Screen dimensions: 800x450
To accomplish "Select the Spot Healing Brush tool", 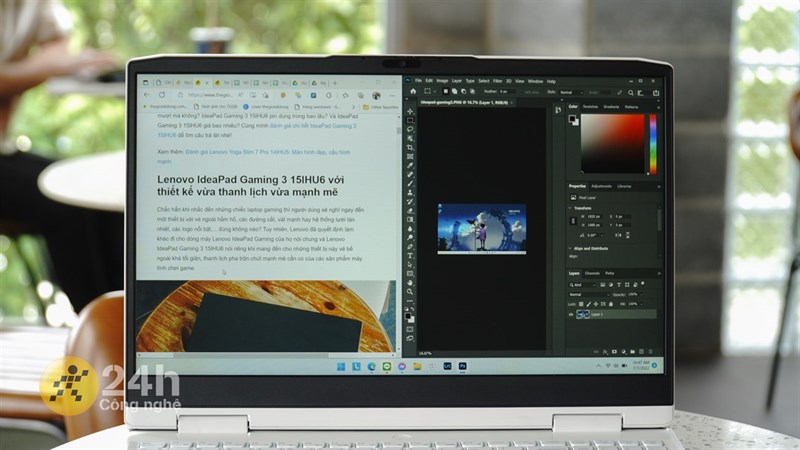I will tap(410, 174).
